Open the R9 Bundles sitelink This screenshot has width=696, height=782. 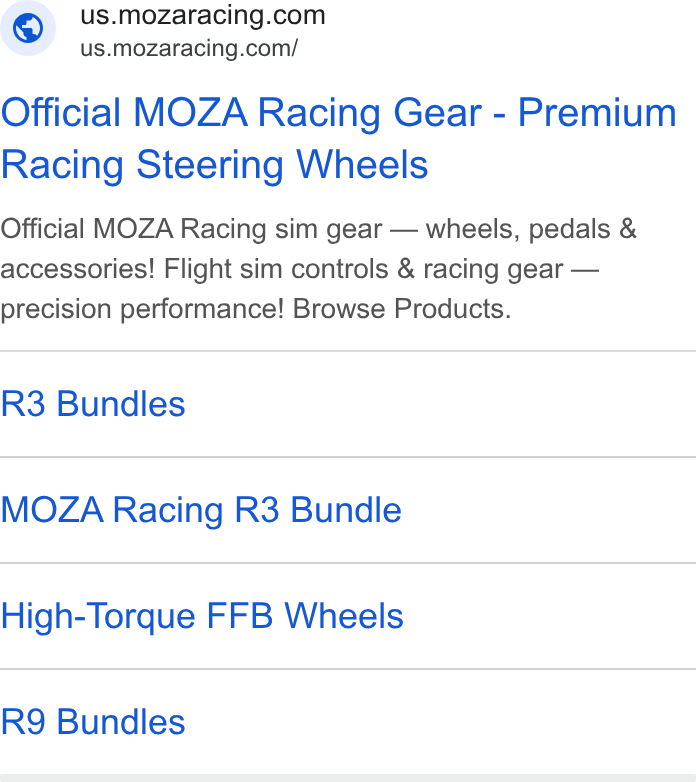point(93,722)
